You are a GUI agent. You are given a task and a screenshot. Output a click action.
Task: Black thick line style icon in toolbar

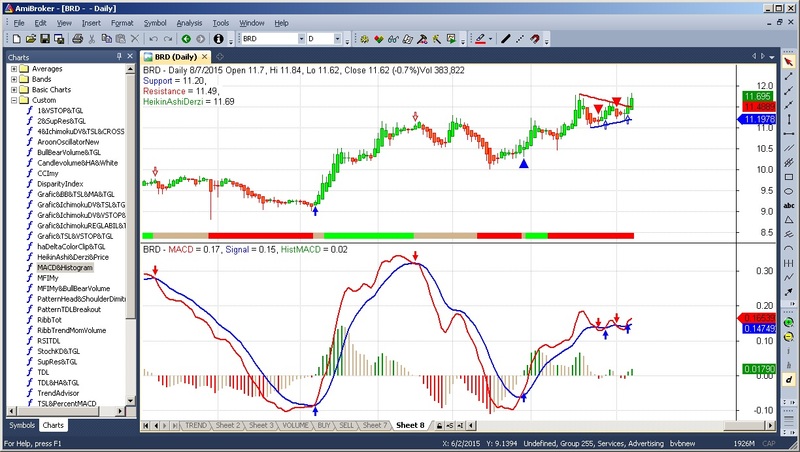pos(505,39)
